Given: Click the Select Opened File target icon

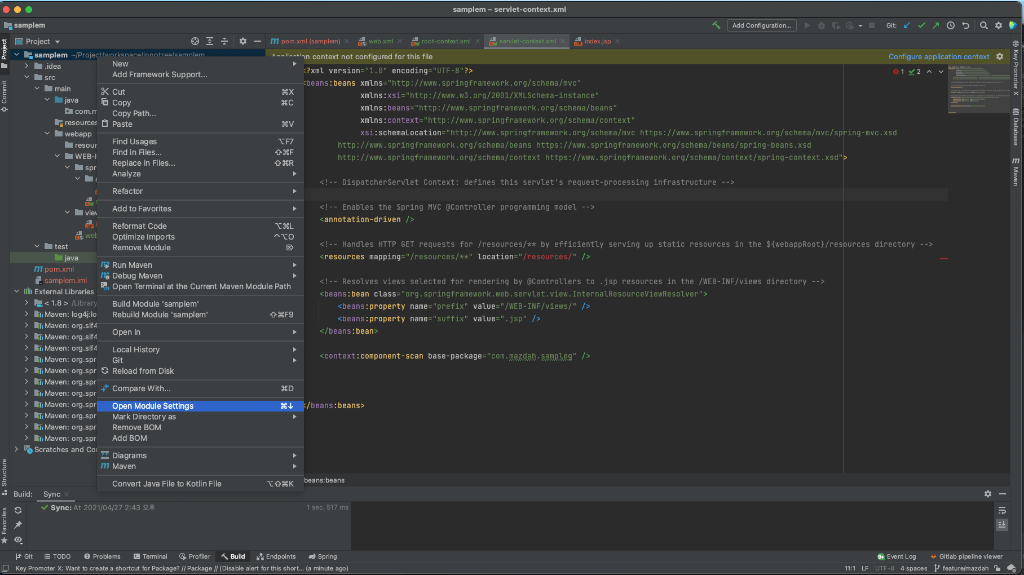Looking at the screenshot, I should coord(195,41).
